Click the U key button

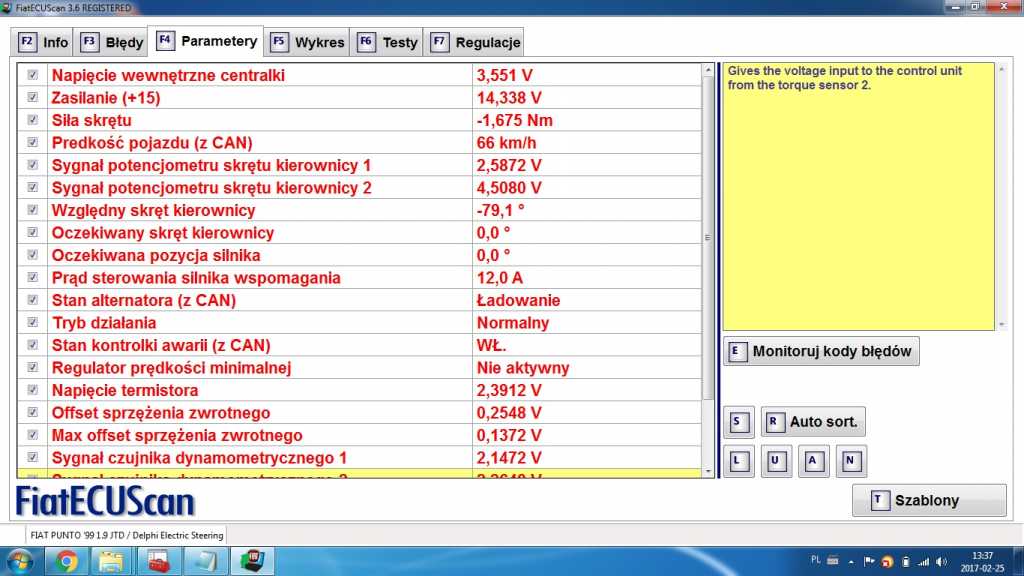[776, 461]
